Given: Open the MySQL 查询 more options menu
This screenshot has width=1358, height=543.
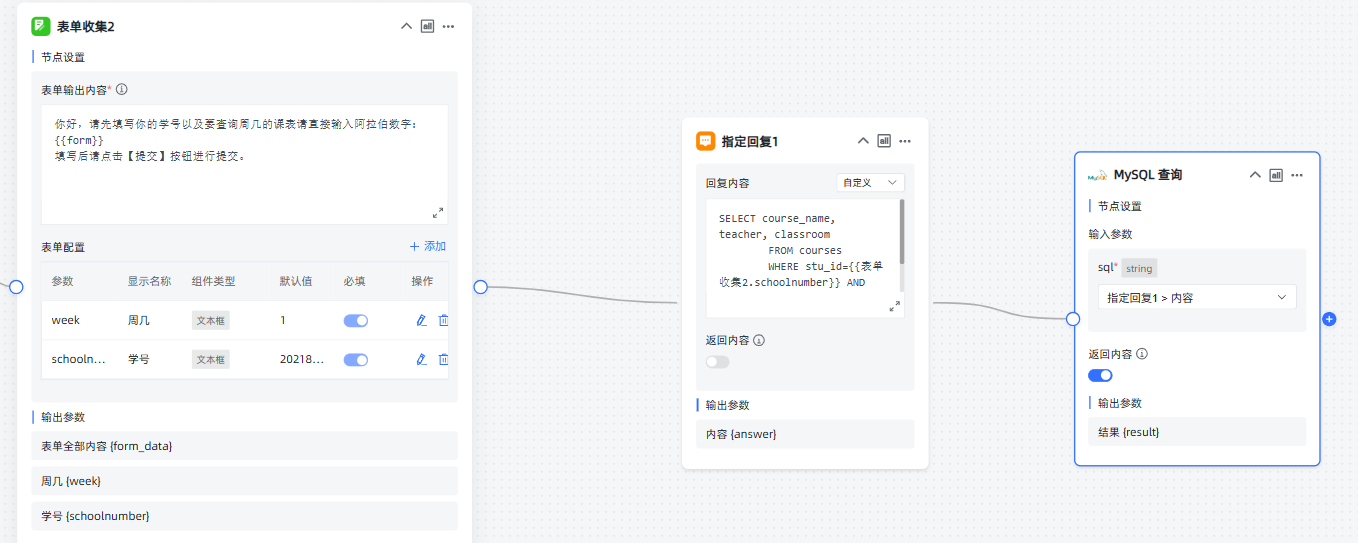Looking at the screenshot, I should coord(1297,175).
